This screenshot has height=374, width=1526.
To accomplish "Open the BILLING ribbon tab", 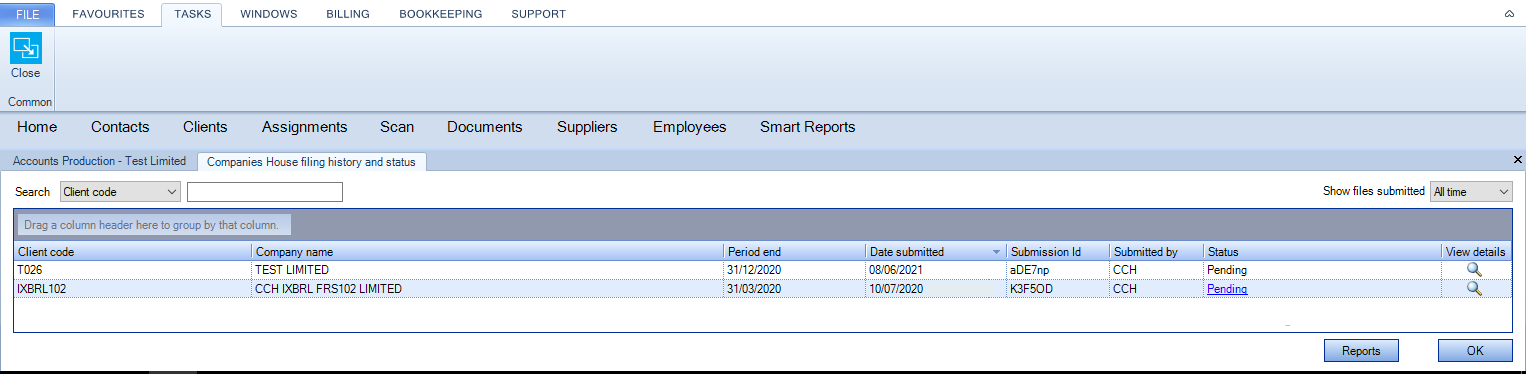I will pos(348,14).
